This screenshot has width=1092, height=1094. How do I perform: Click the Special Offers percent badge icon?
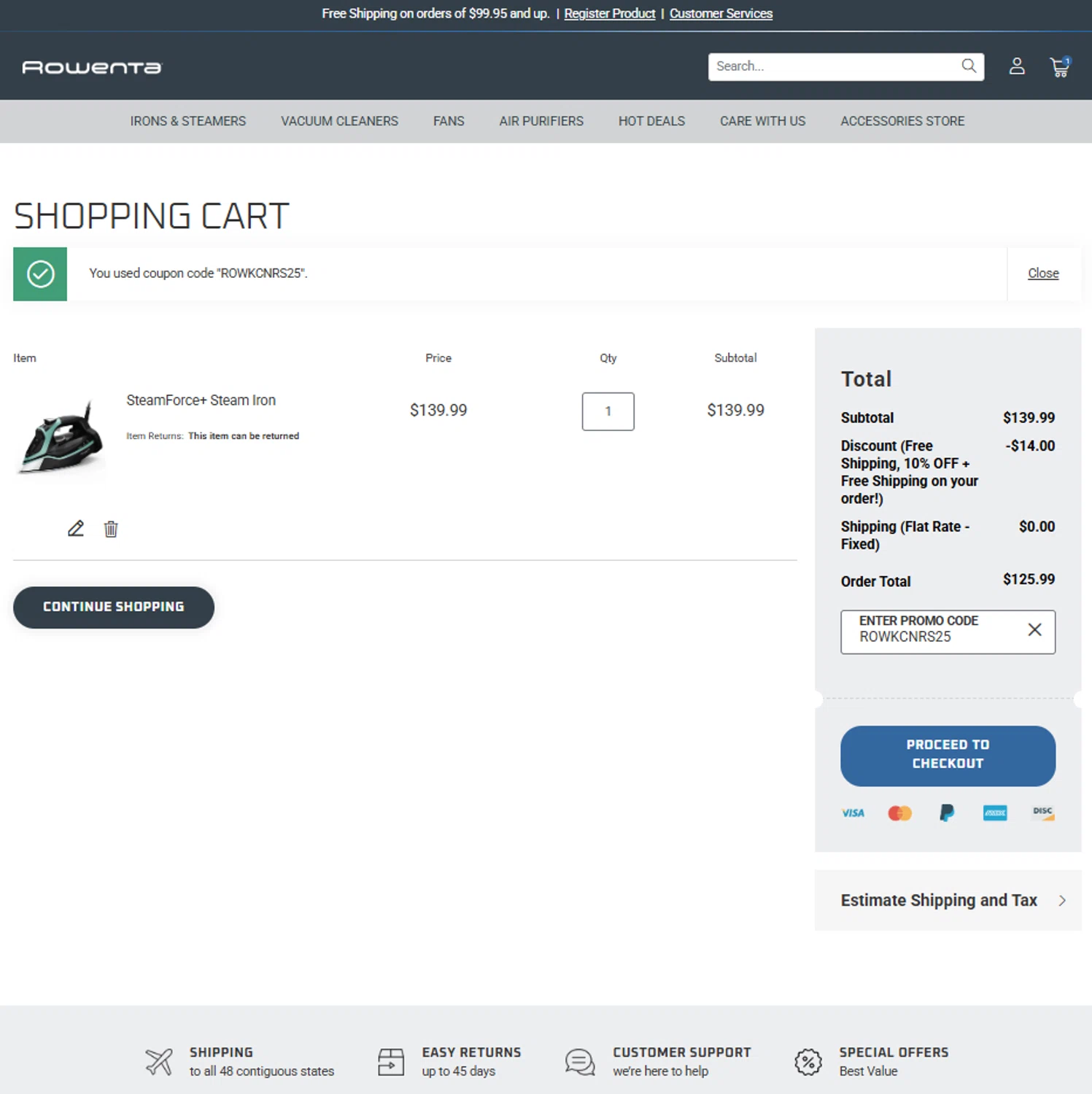(x=808, y=1062)
